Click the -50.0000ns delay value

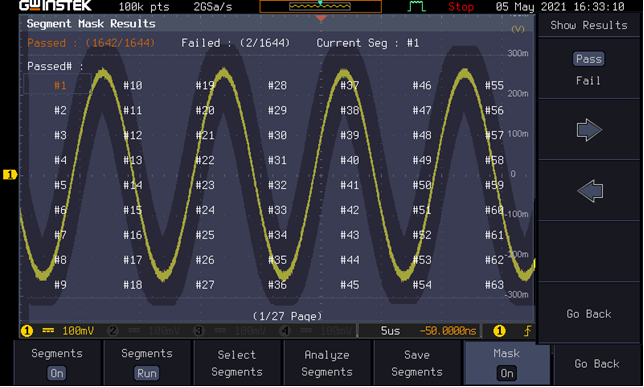(x=448, y=331)
